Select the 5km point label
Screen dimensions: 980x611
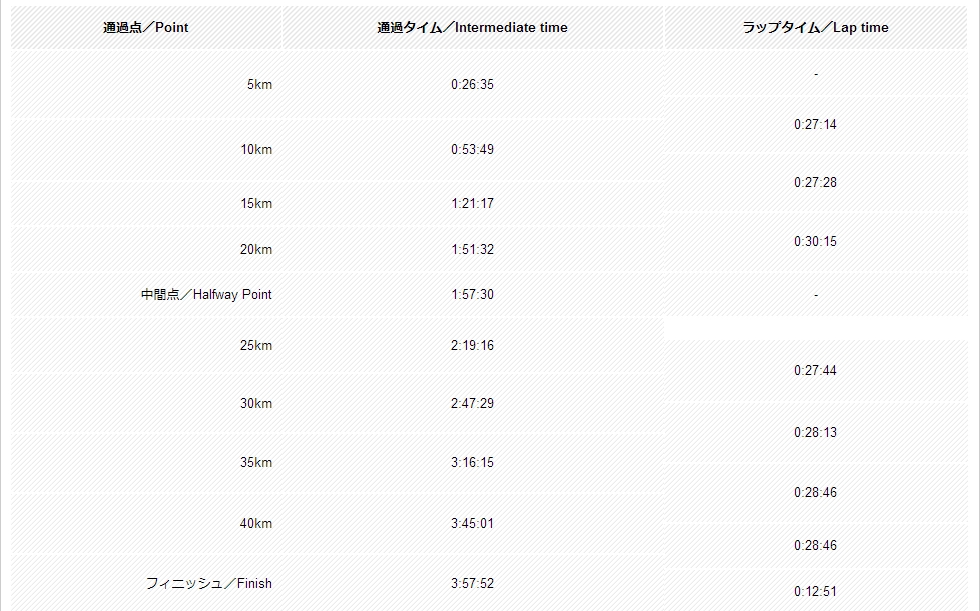(x=259, y=85)
